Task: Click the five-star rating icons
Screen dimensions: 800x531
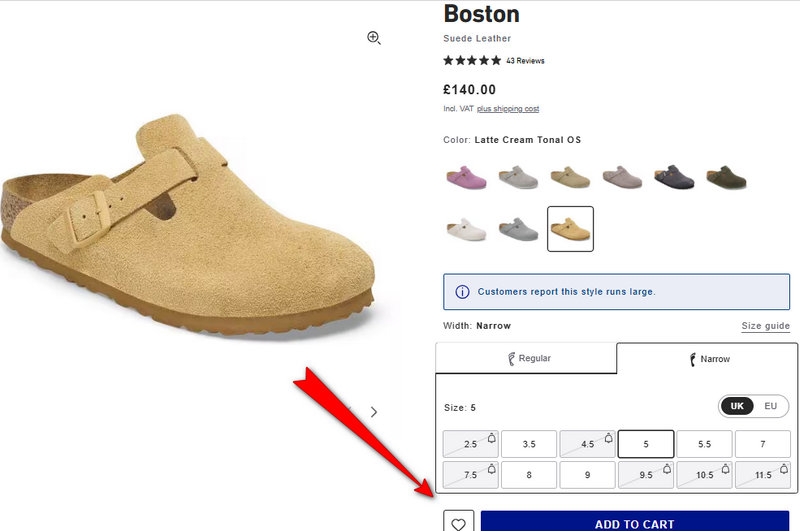Action: (472, 61)
